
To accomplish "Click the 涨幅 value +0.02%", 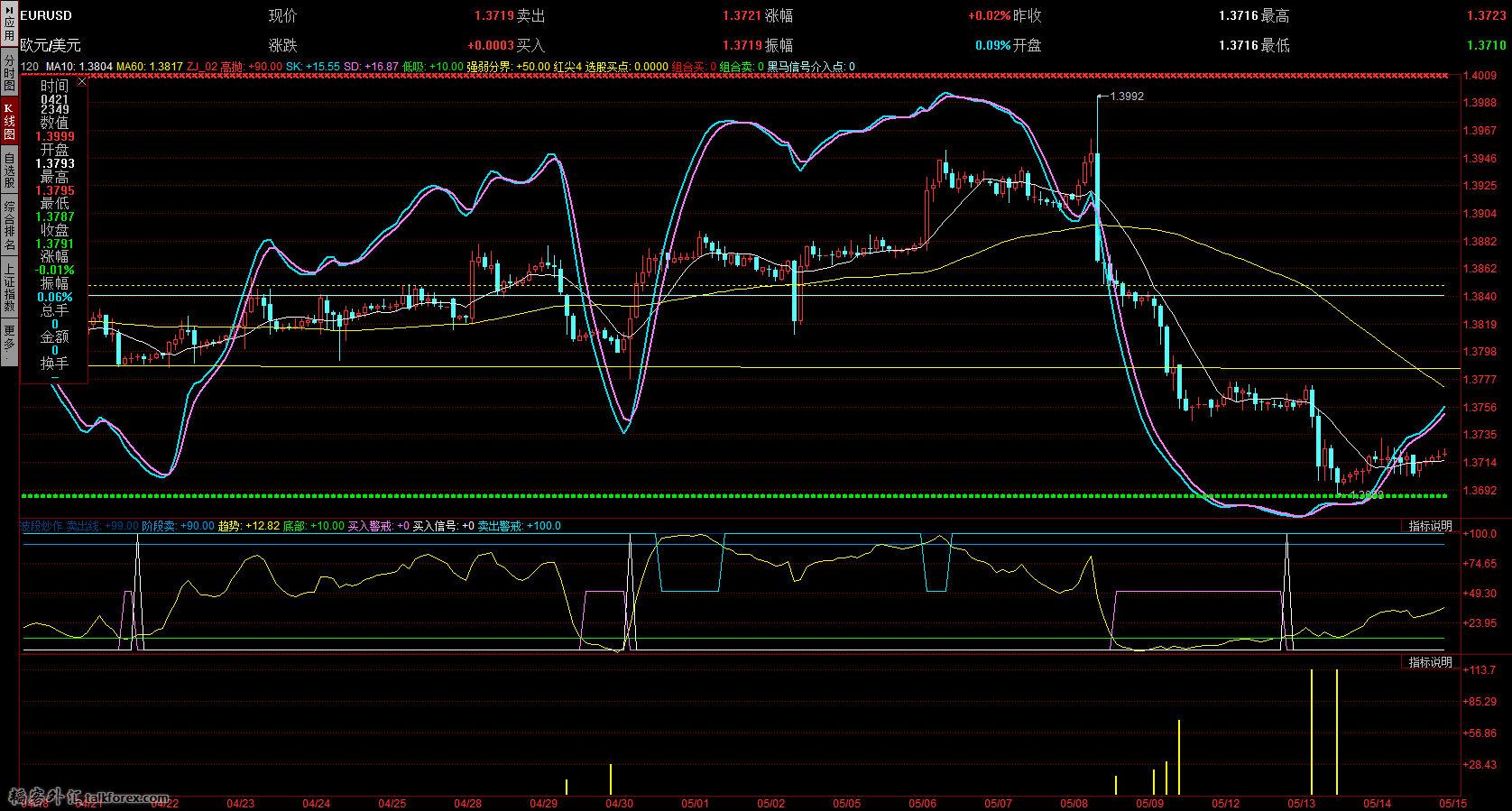I will pyautogui.click(x=990, y=16).
